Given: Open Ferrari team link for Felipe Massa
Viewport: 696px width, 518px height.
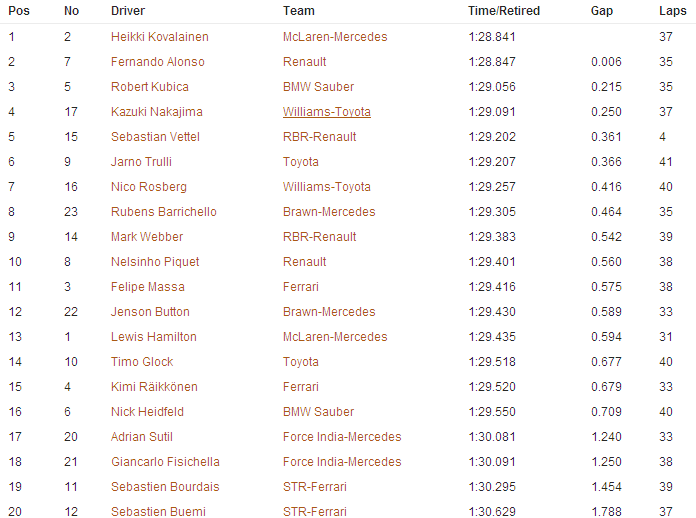Looking at the screenshot, I should click(x=301, y=287).
